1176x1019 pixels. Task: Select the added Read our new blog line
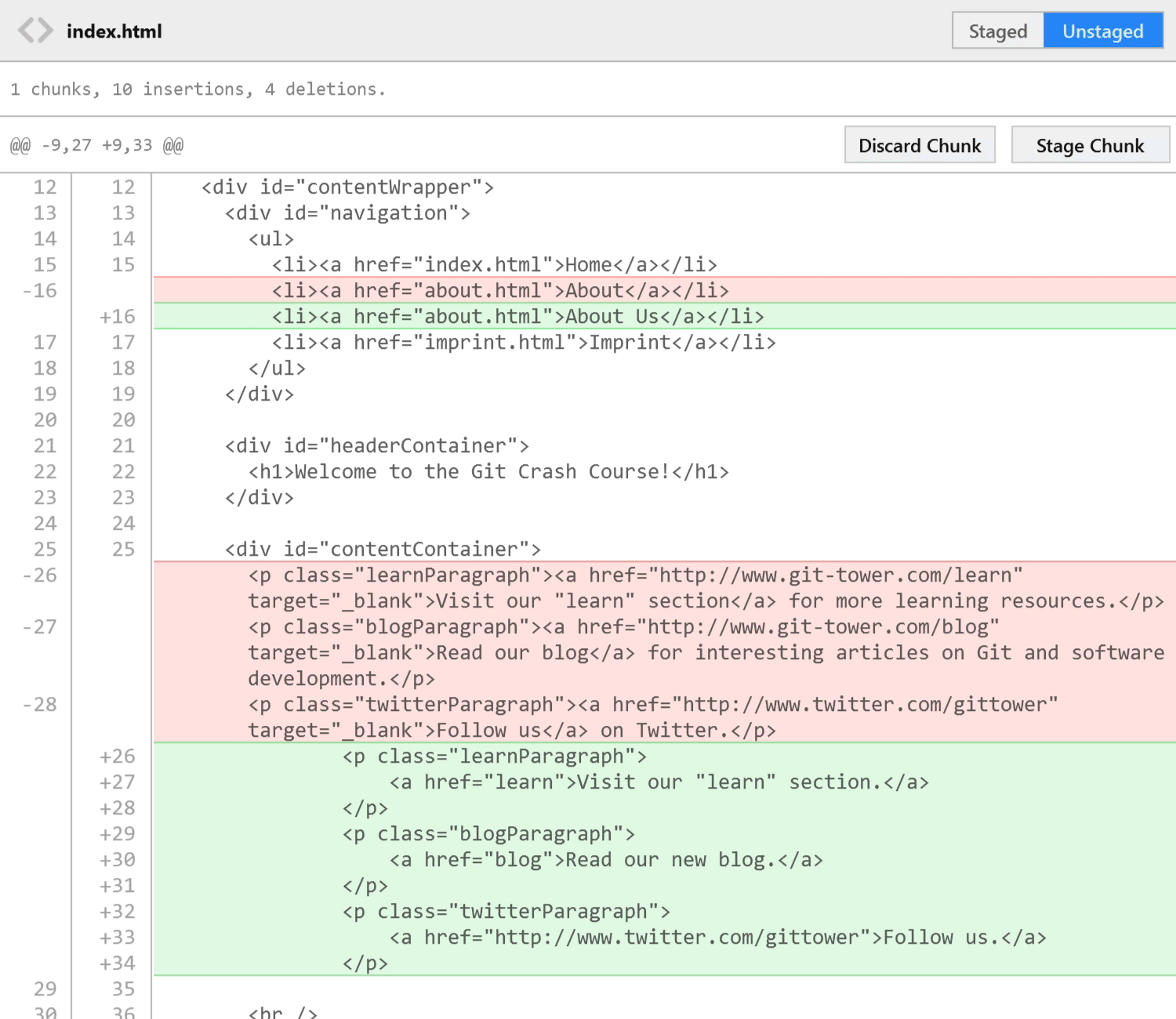tap(605, 860)
